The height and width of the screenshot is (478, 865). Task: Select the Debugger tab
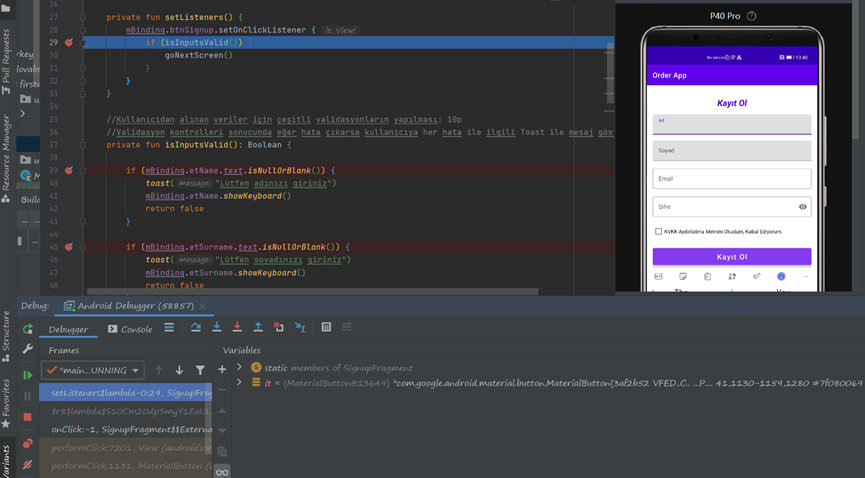tap(69, 329)
